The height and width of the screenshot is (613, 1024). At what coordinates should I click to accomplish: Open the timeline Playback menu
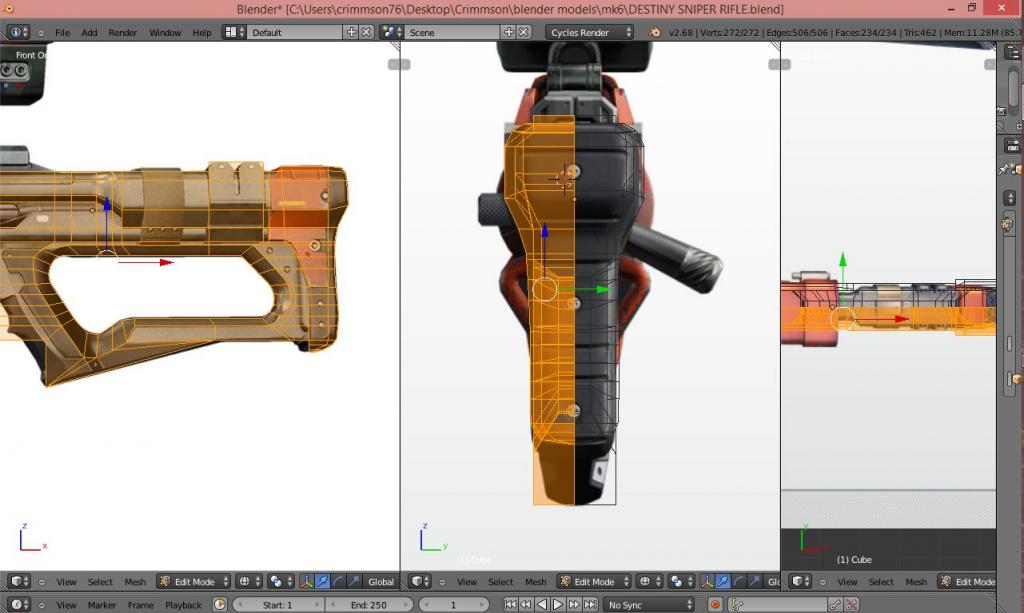click(184, 605)
